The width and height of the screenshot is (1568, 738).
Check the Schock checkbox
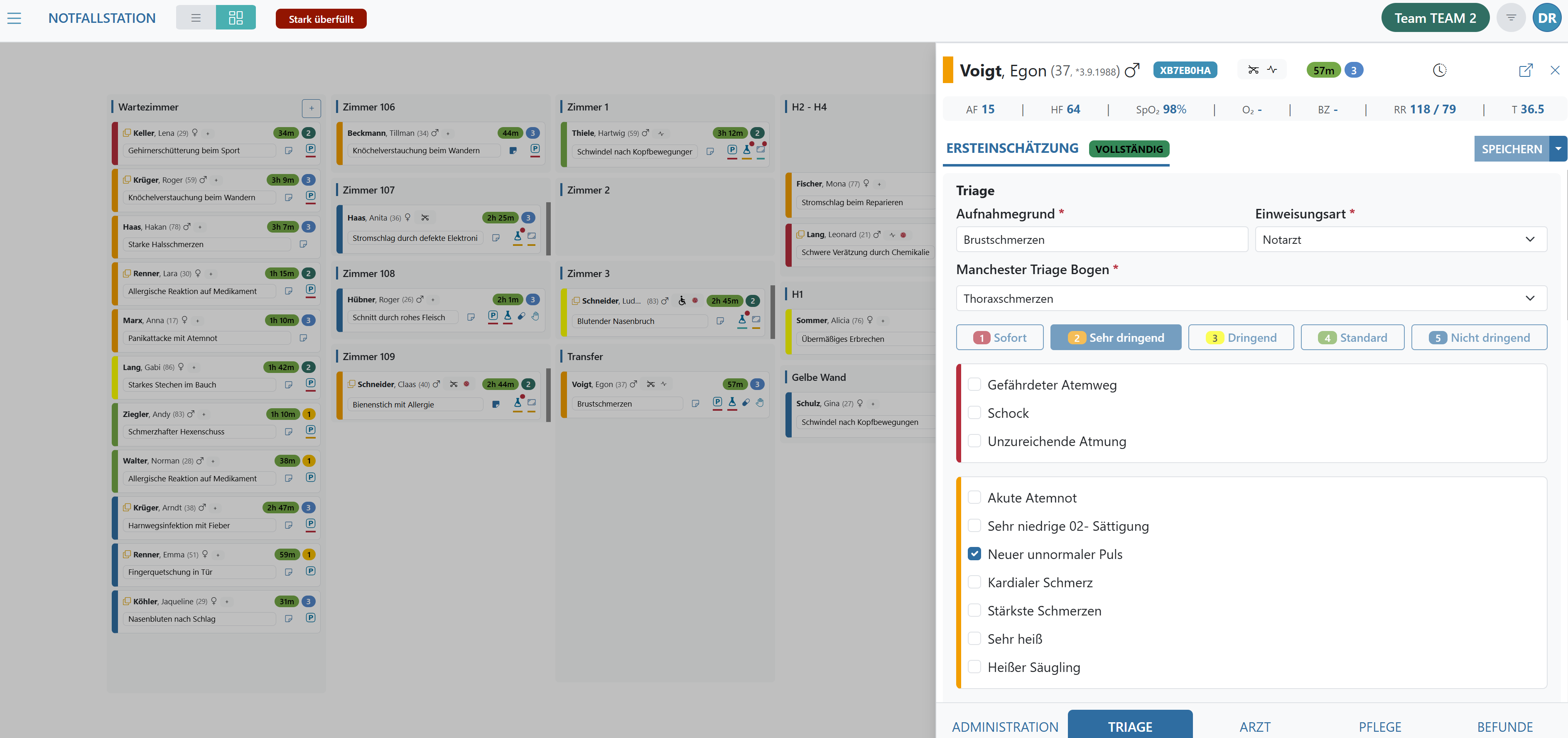pos(974,412)
